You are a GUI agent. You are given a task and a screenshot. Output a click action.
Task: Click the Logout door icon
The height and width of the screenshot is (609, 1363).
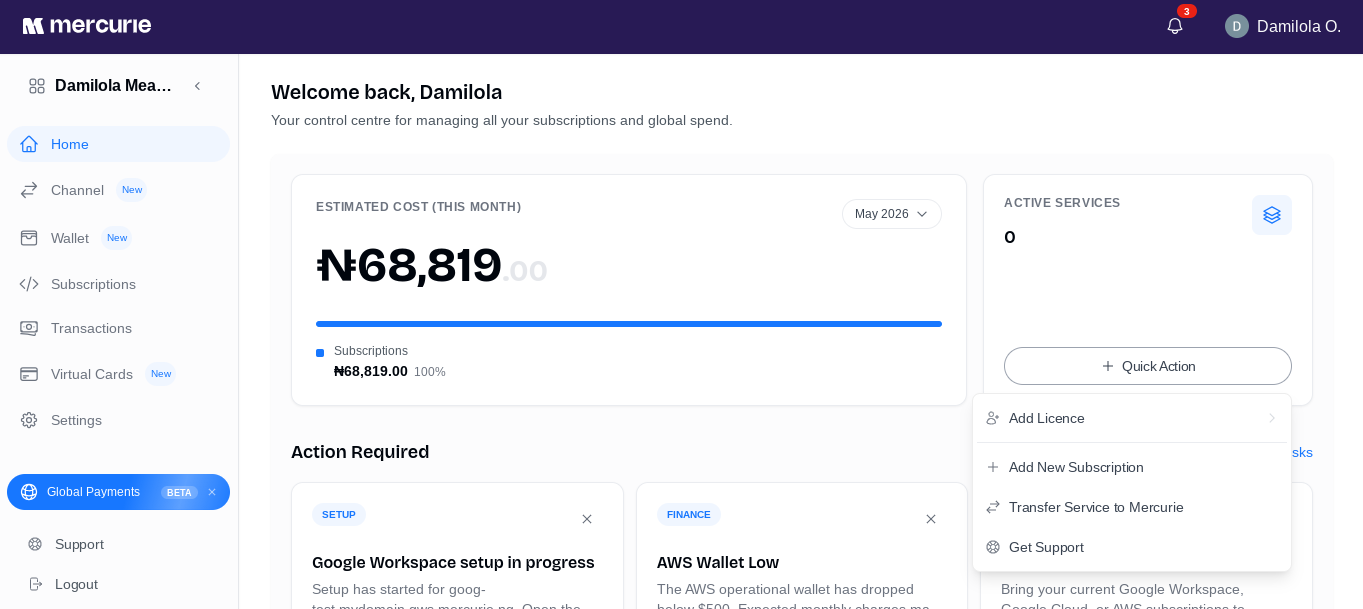pyautogui.click(x=35, y=584)
